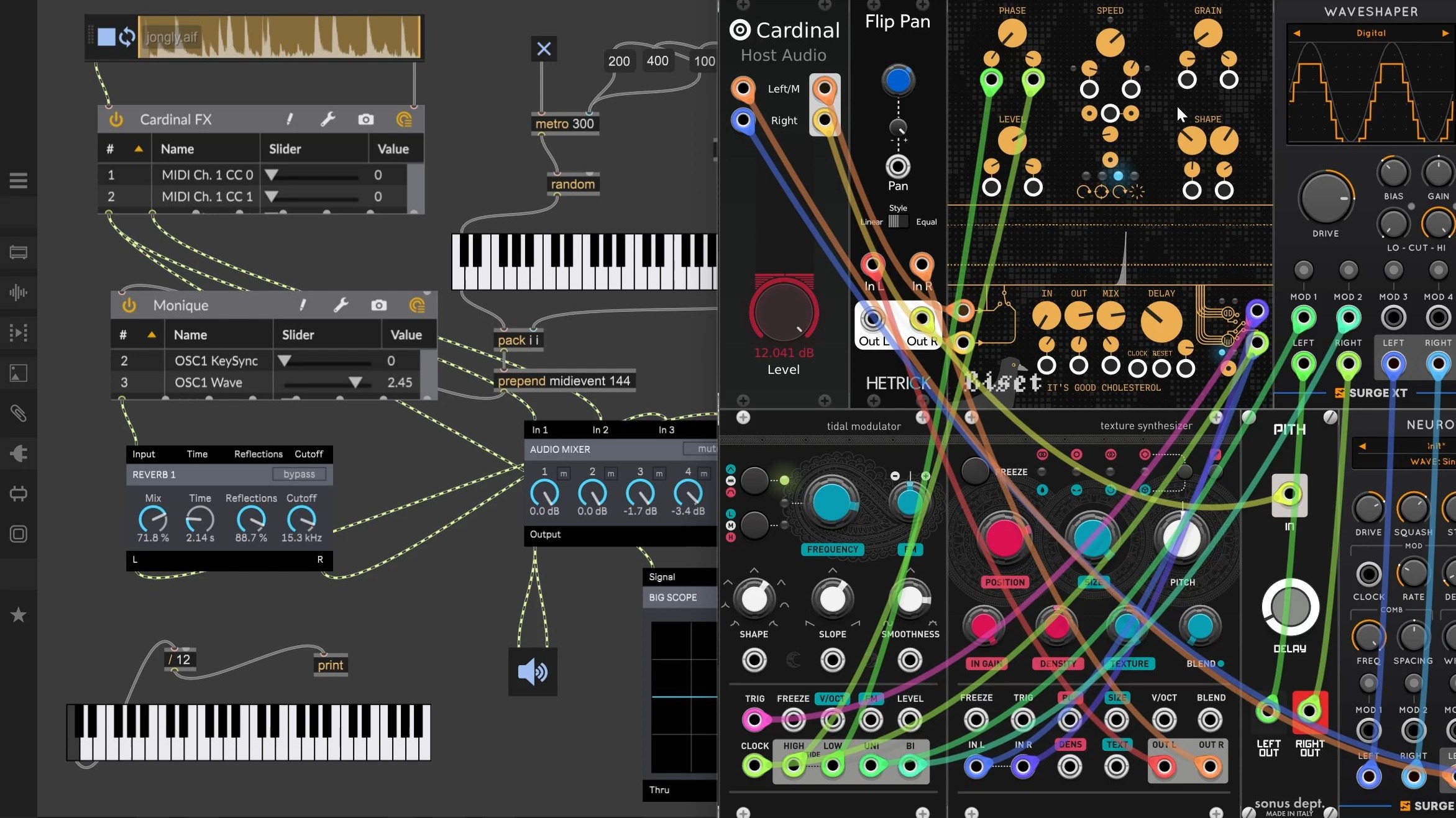Open the image browser icon in left sidebar
Viewport: 1456px width, 818px height.
click(x=19, y=373)
